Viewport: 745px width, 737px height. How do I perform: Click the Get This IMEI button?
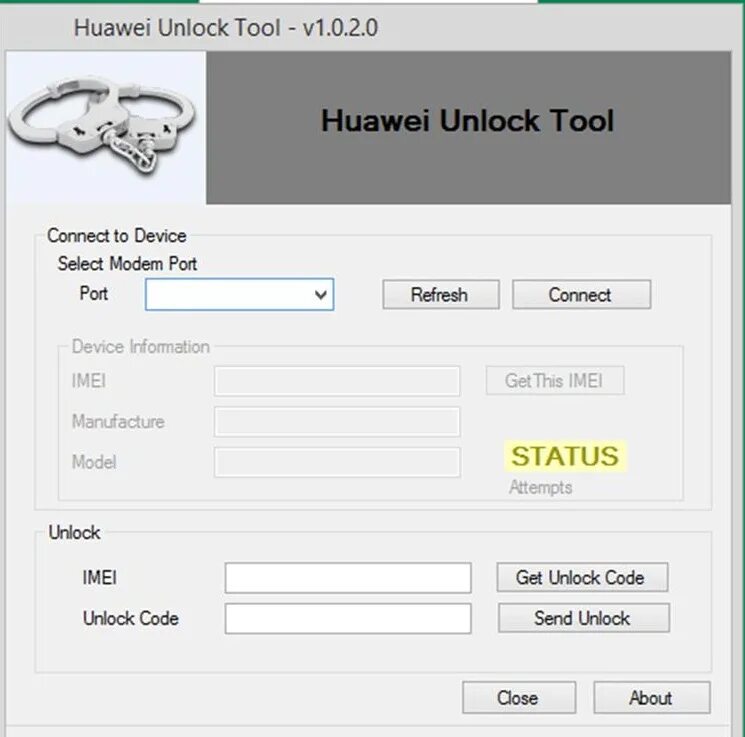(x=554, y=380)
